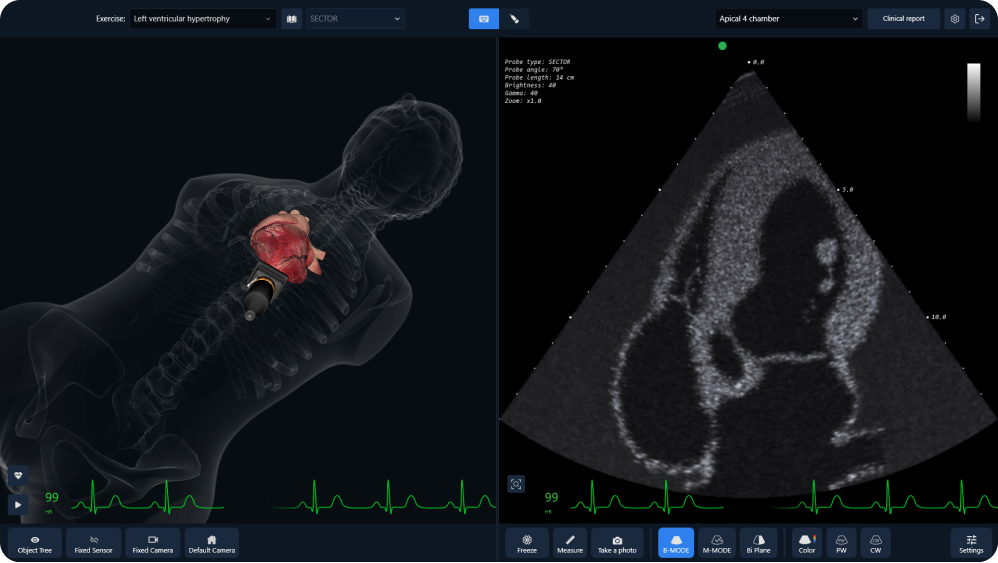Screen dimensions: 998x563
Task: Switch to B-MODE tab
Action: (676, 543)
